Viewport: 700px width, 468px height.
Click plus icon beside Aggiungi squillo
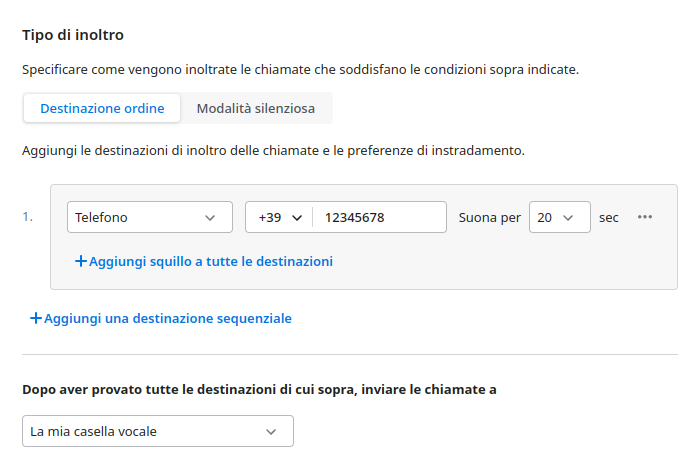[x=81, y=261]
